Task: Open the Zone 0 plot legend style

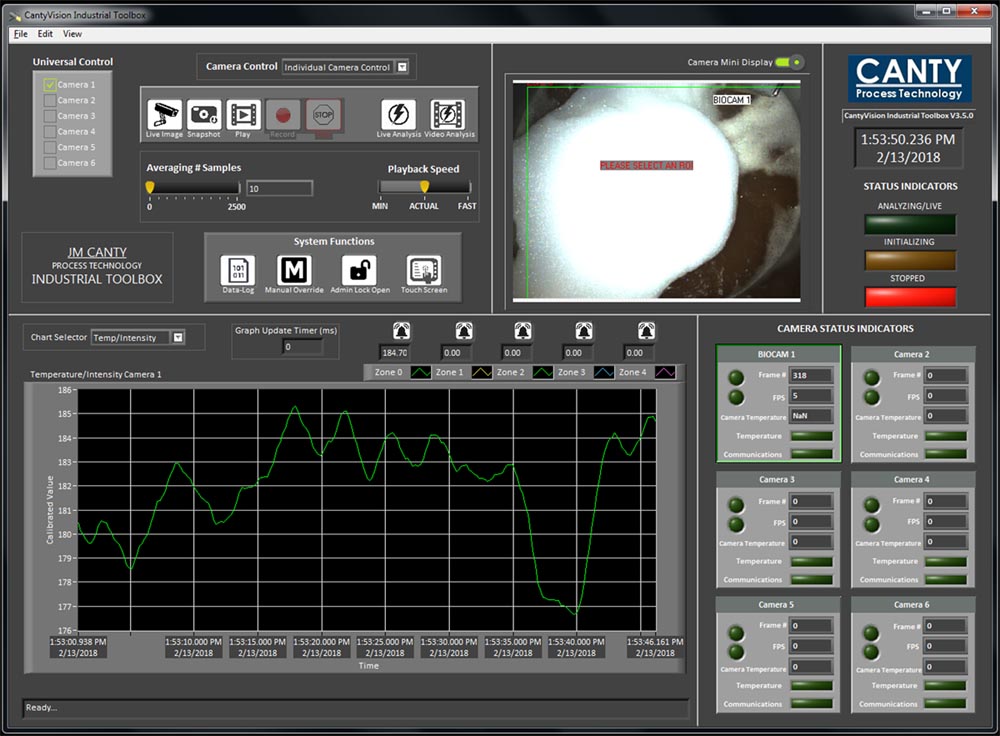Action: (419, 372)
